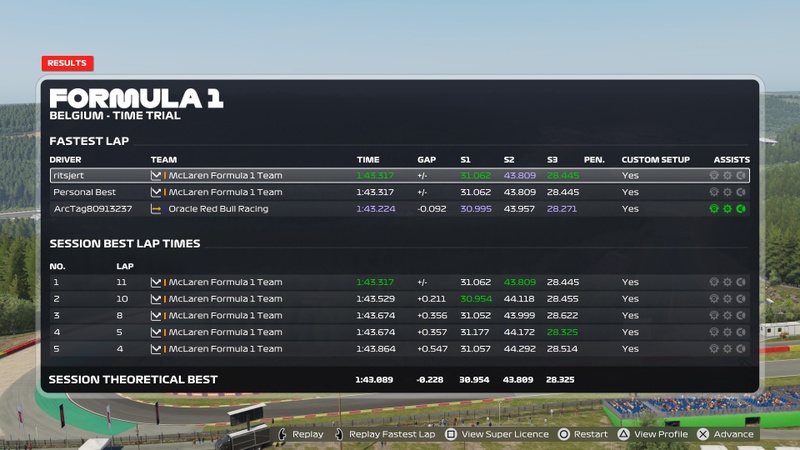
Task: Click the gear assist icon in lap 10 row
Action: pyautogui.click(x=727, y=299)
